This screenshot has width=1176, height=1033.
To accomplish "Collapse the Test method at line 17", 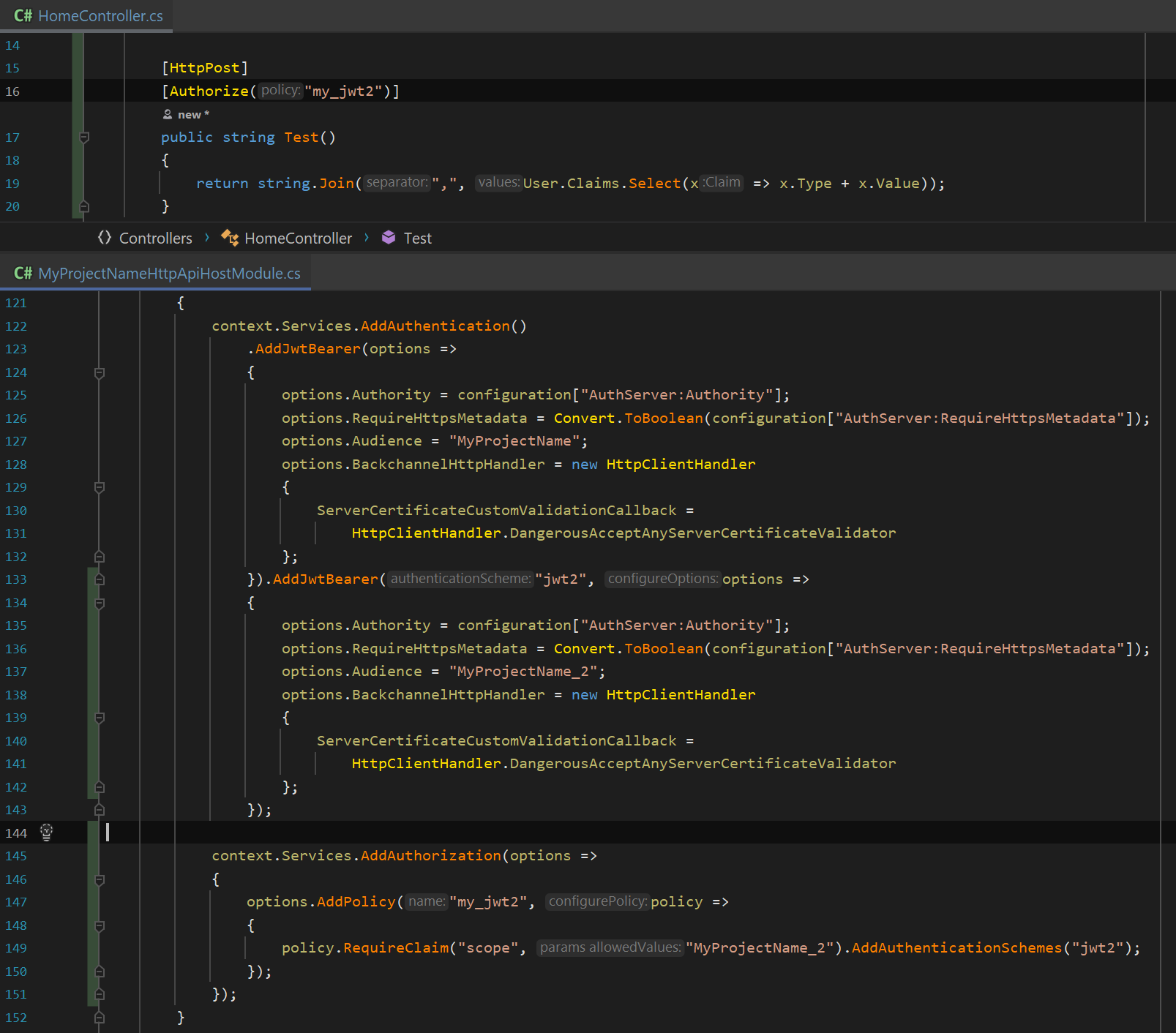I will pos(84,138).
